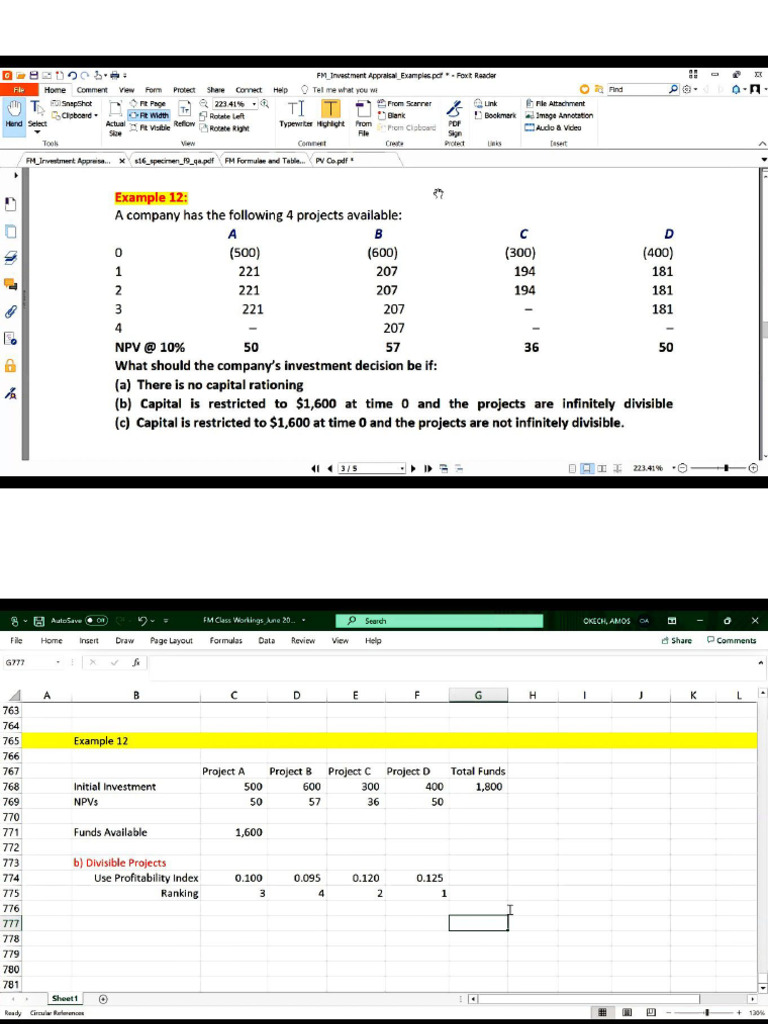Open the Comment tab in Foxit
Screen dimensions: 768x1024
(92, 90)
